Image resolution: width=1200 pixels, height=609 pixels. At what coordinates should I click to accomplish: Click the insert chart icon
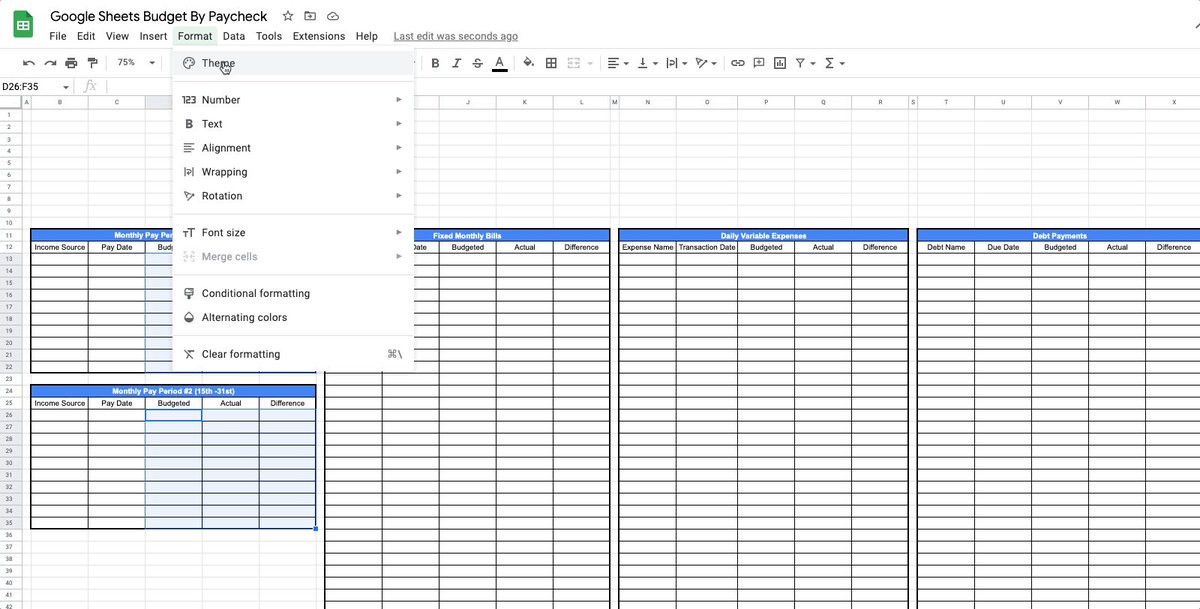tap(780, 63)
